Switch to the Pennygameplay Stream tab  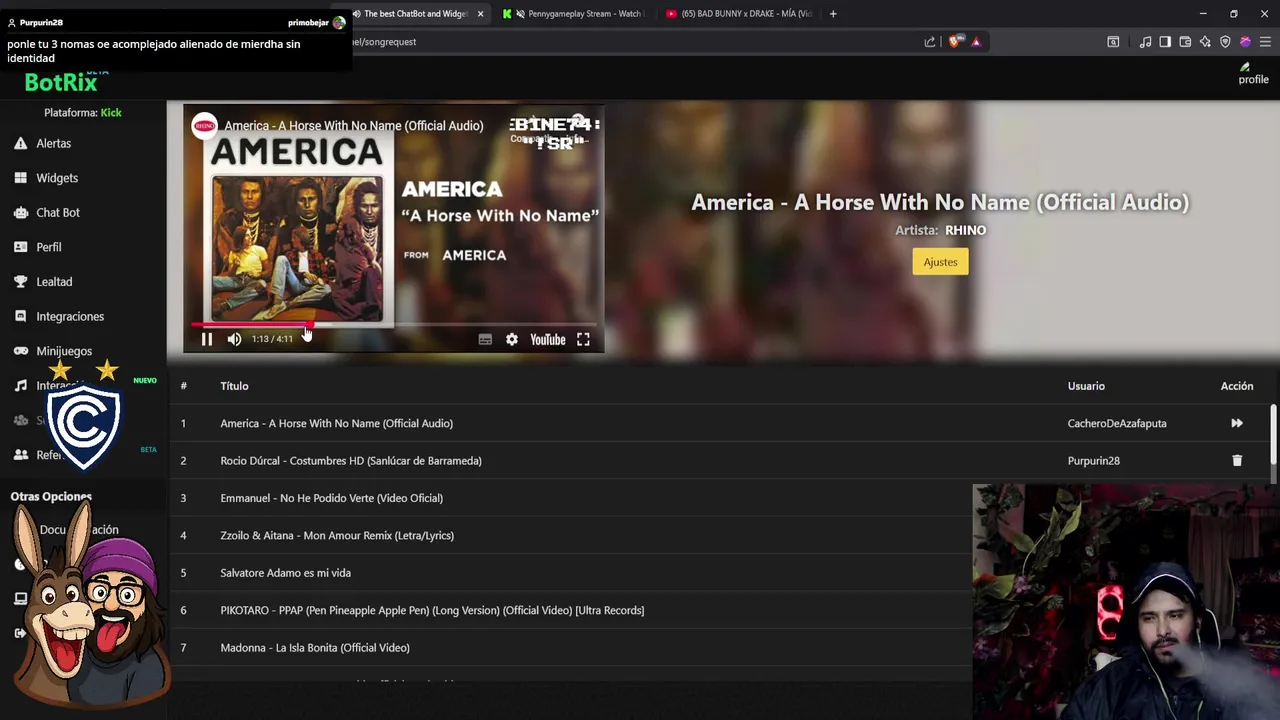click(x=575, y=14)
